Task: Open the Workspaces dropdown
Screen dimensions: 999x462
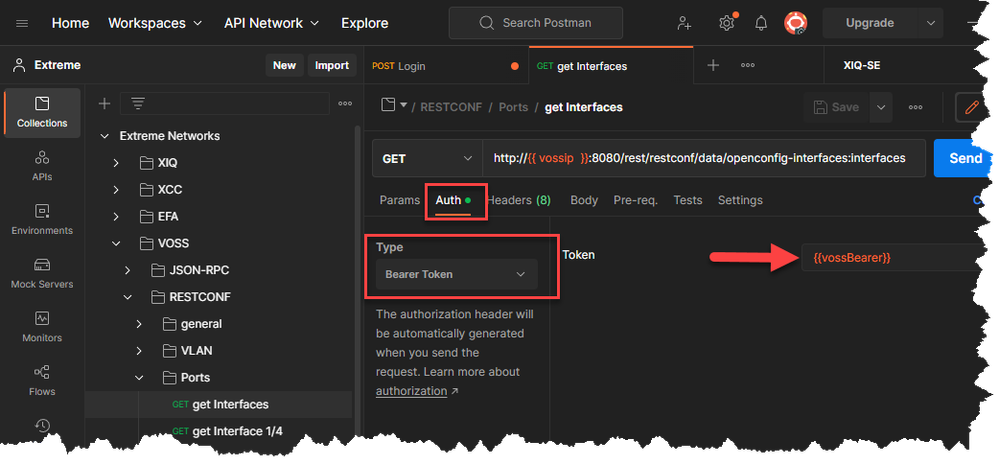Action: [155, 24]
